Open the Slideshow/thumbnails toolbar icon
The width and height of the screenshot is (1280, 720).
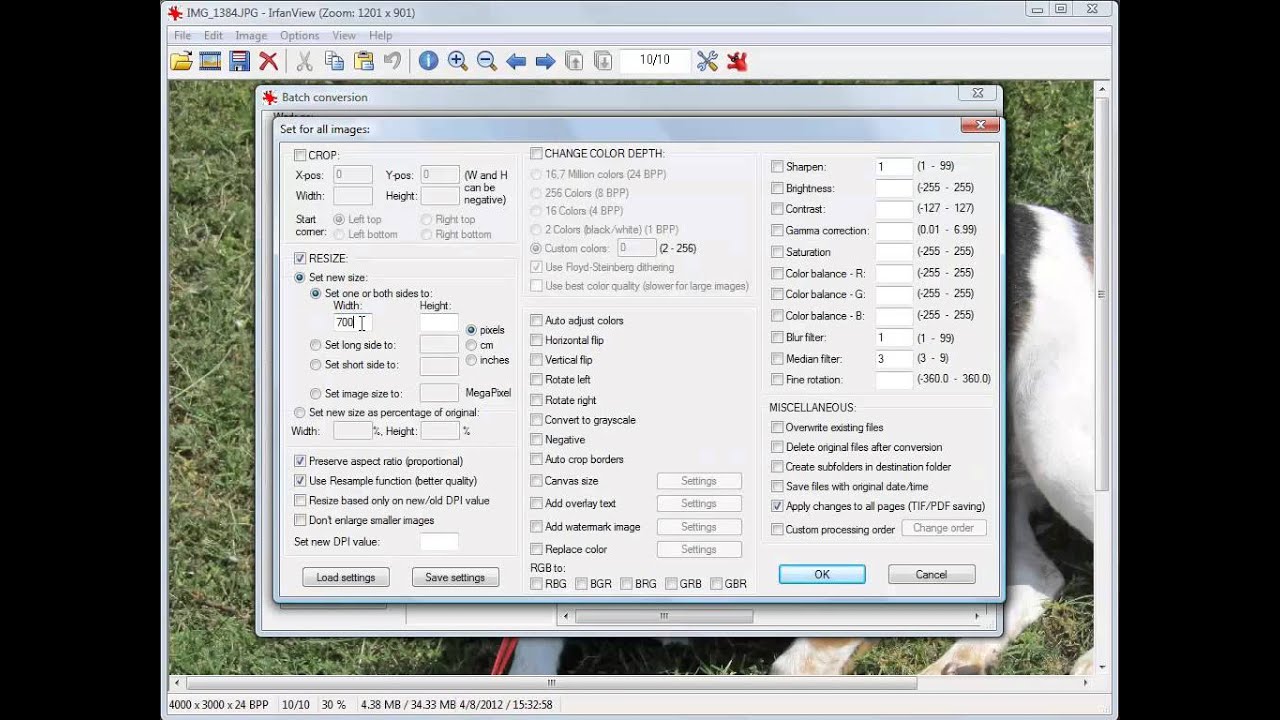coord(210,61)
